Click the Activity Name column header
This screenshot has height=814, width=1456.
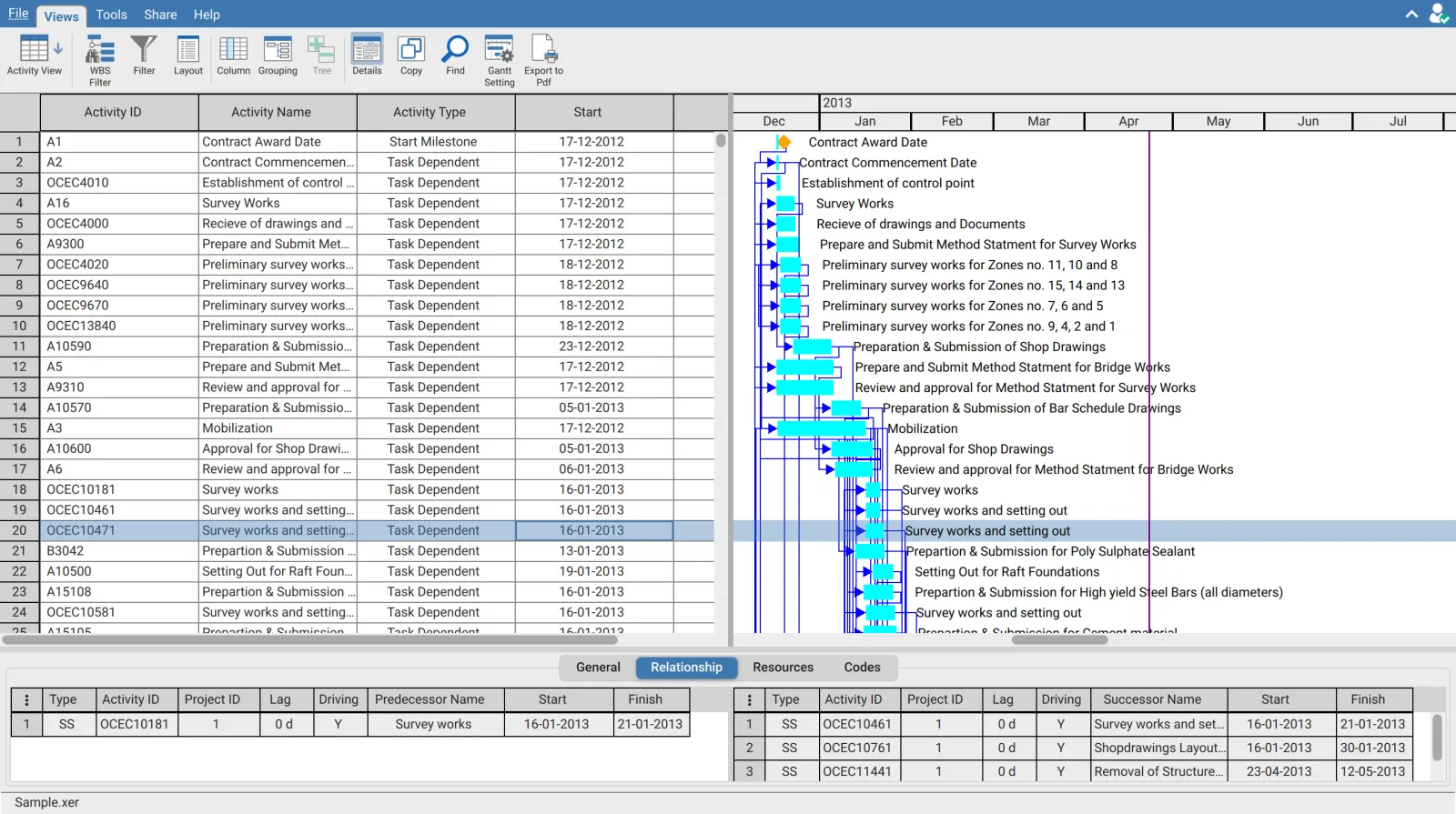(x=278, y=112)
